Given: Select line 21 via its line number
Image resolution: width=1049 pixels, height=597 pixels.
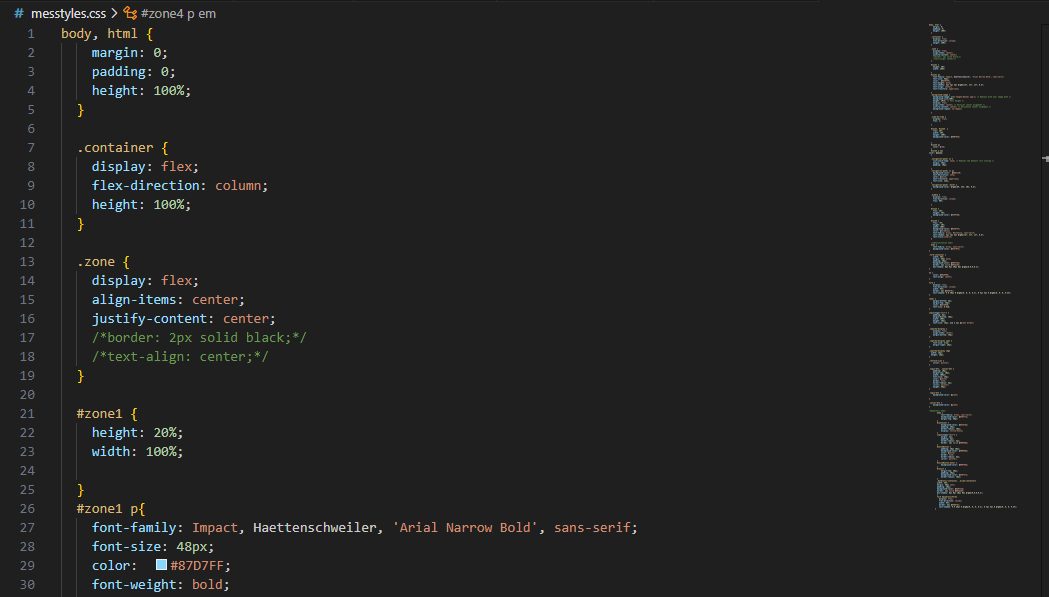Looking at the screenshot, I should (x=27, y=414).
